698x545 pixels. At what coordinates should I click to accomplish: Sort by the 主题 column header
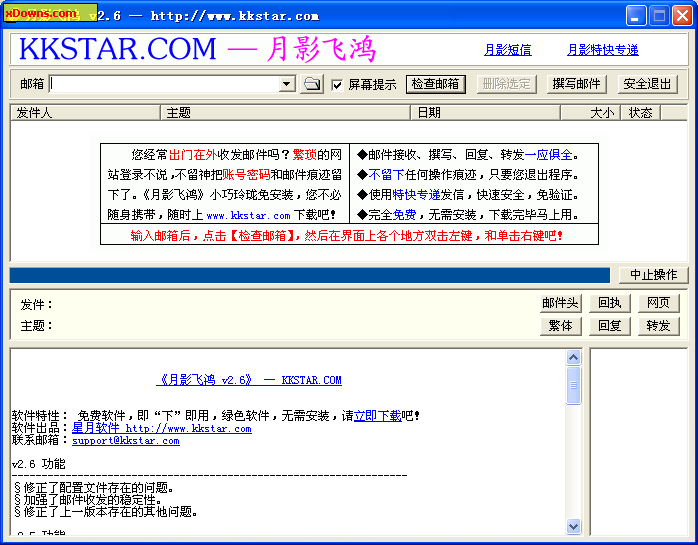tap(285, 113)
